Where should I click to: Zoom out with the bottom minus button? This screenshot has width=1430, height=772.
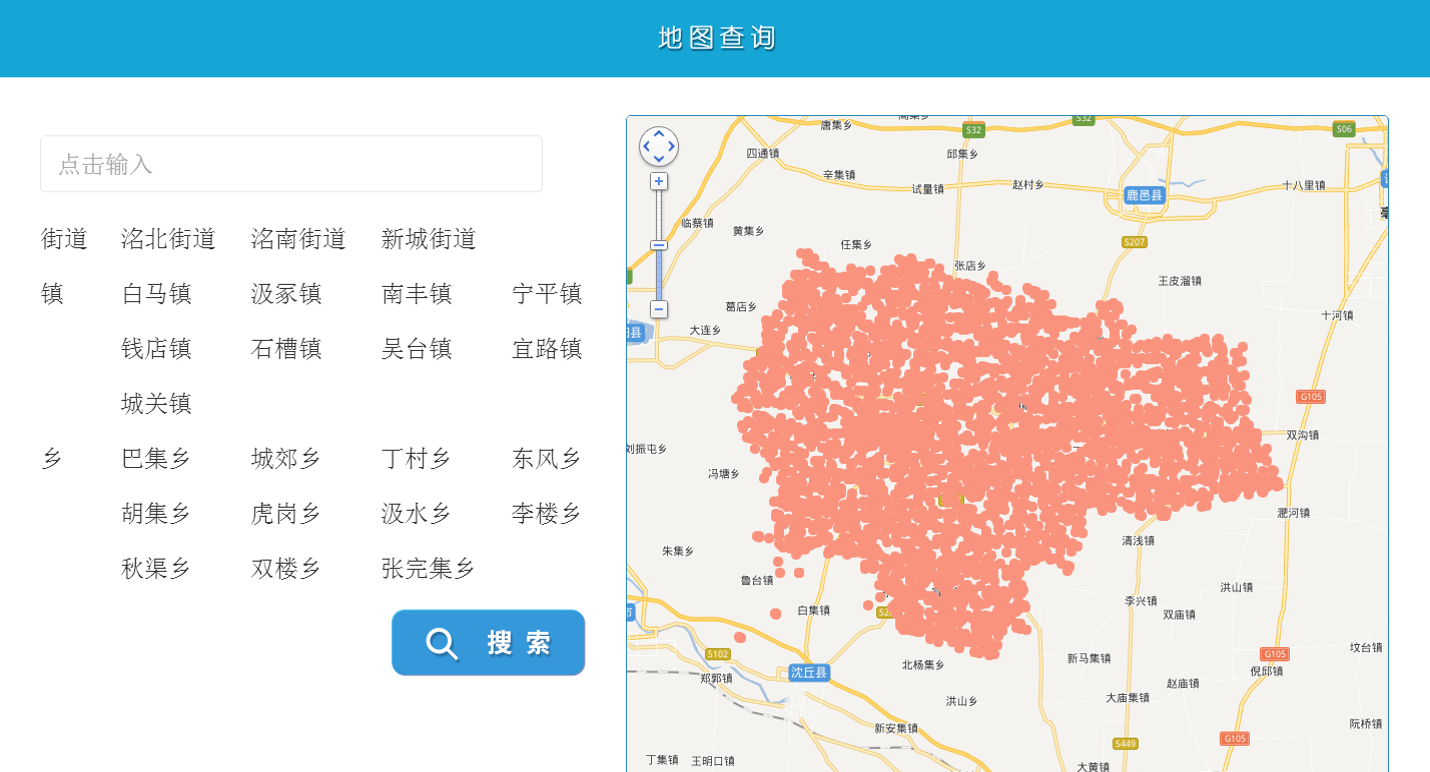click(x=659, y=309)
